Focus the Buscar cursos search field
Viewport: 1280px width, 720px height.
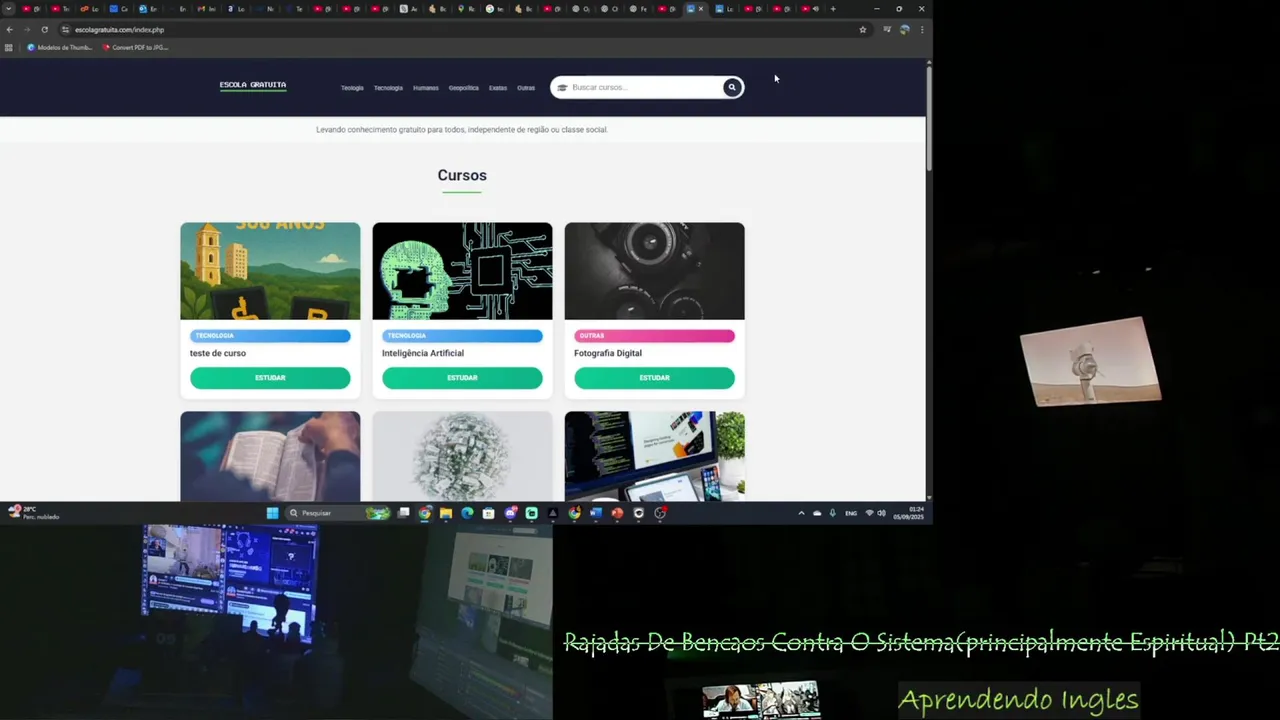645,87
